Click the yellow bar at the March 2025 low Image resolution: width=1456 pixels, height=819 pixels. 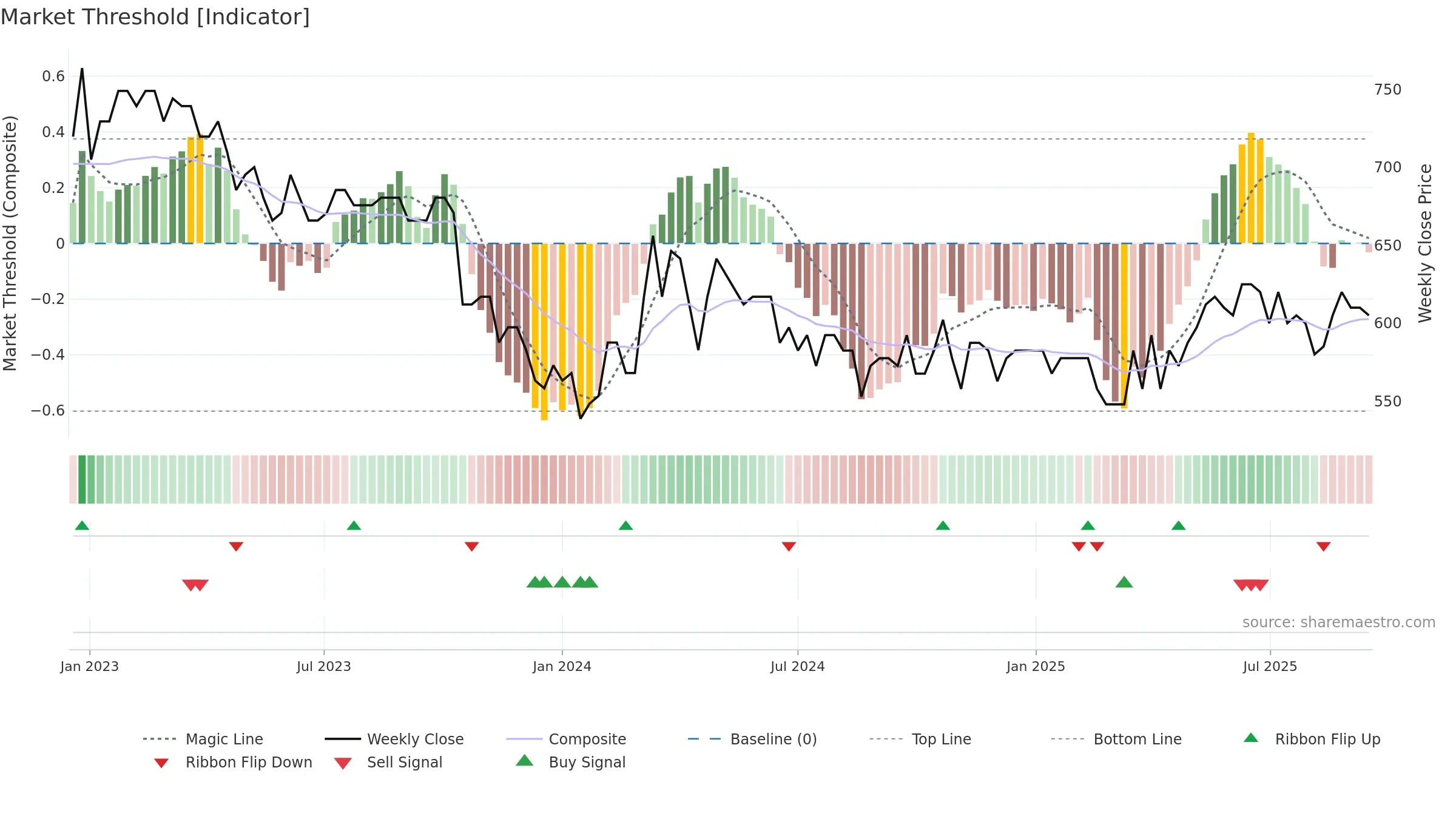point(1124,326)
